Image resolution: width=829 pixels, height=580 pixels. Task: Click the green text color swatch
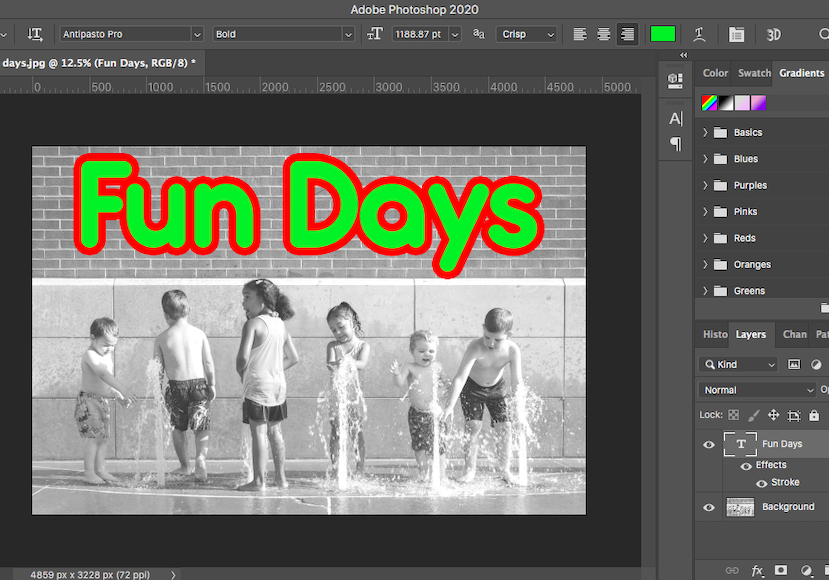[662, 34]
